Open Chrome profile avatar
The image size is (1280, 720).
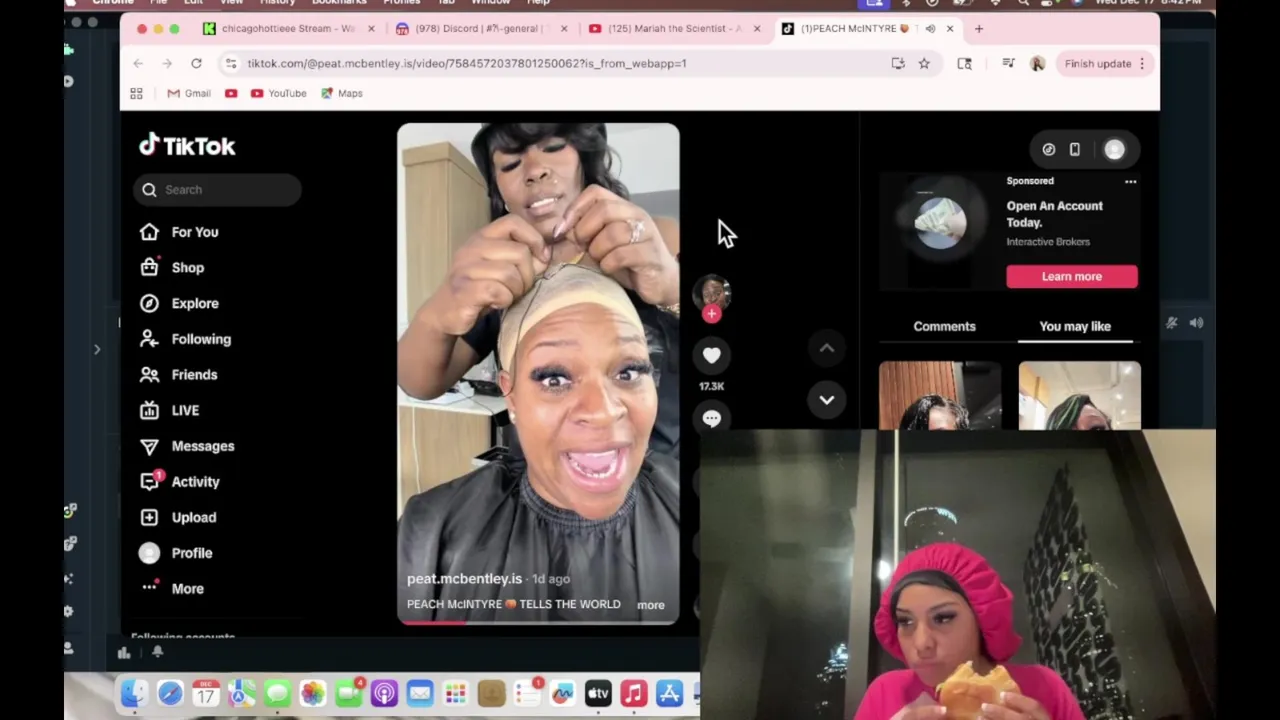(x=1037, y=64)
